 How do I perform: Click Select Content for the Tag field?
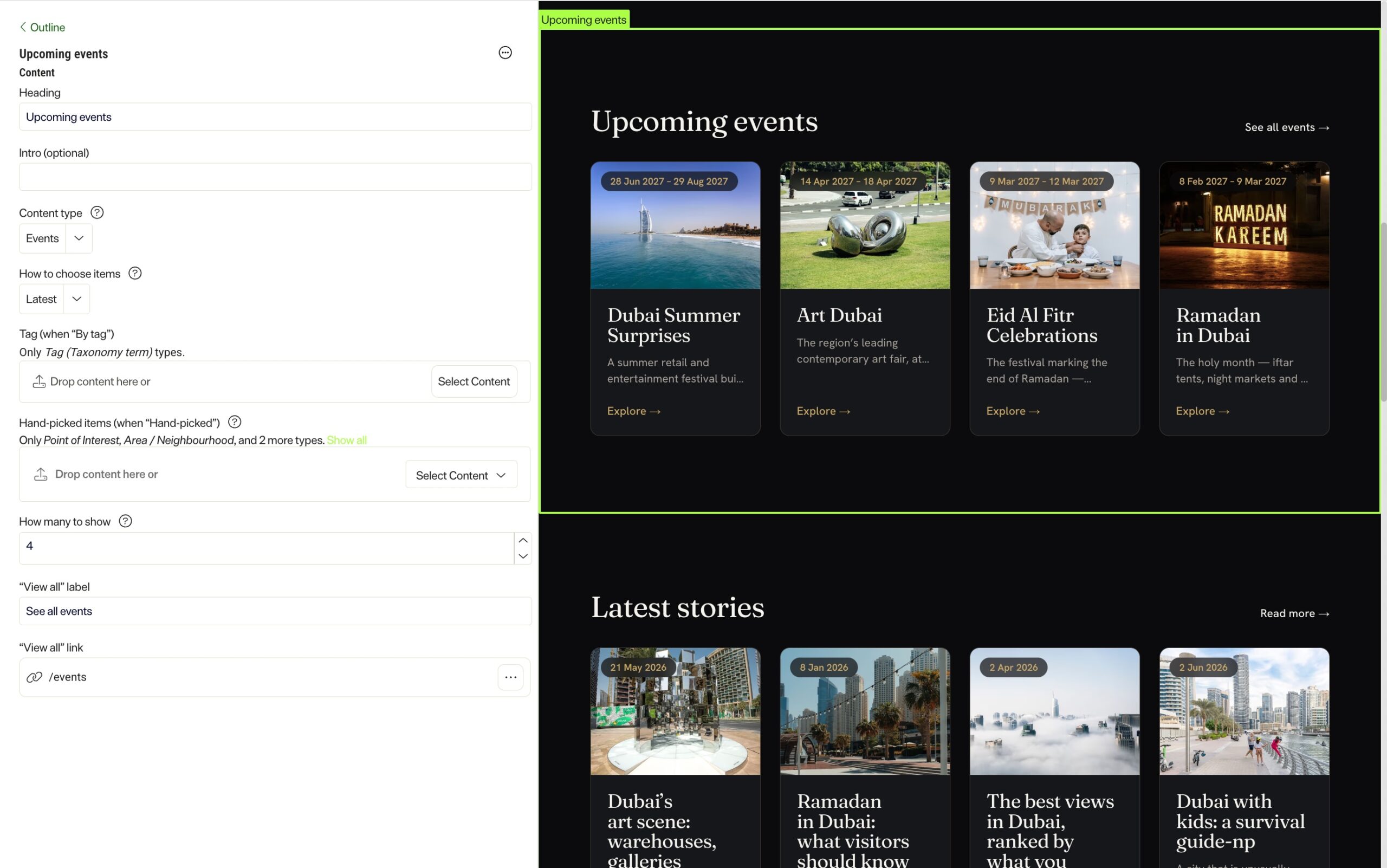474,381
